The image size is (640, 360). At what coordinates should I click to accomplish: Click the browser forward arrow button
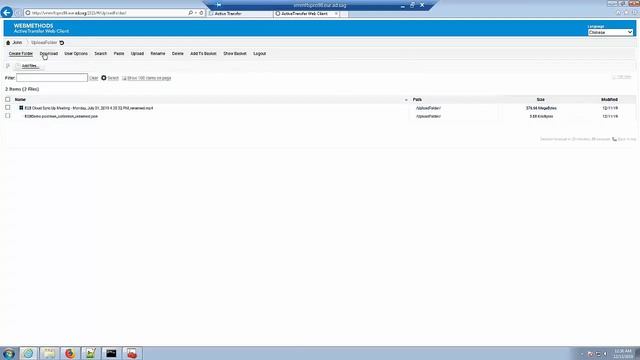(x=18, y=13)
